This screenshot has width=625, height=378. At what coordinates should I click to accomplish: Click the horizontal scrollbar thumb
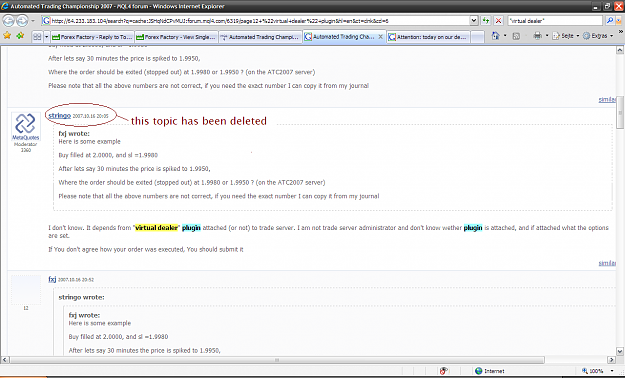[x=277, y=360]
